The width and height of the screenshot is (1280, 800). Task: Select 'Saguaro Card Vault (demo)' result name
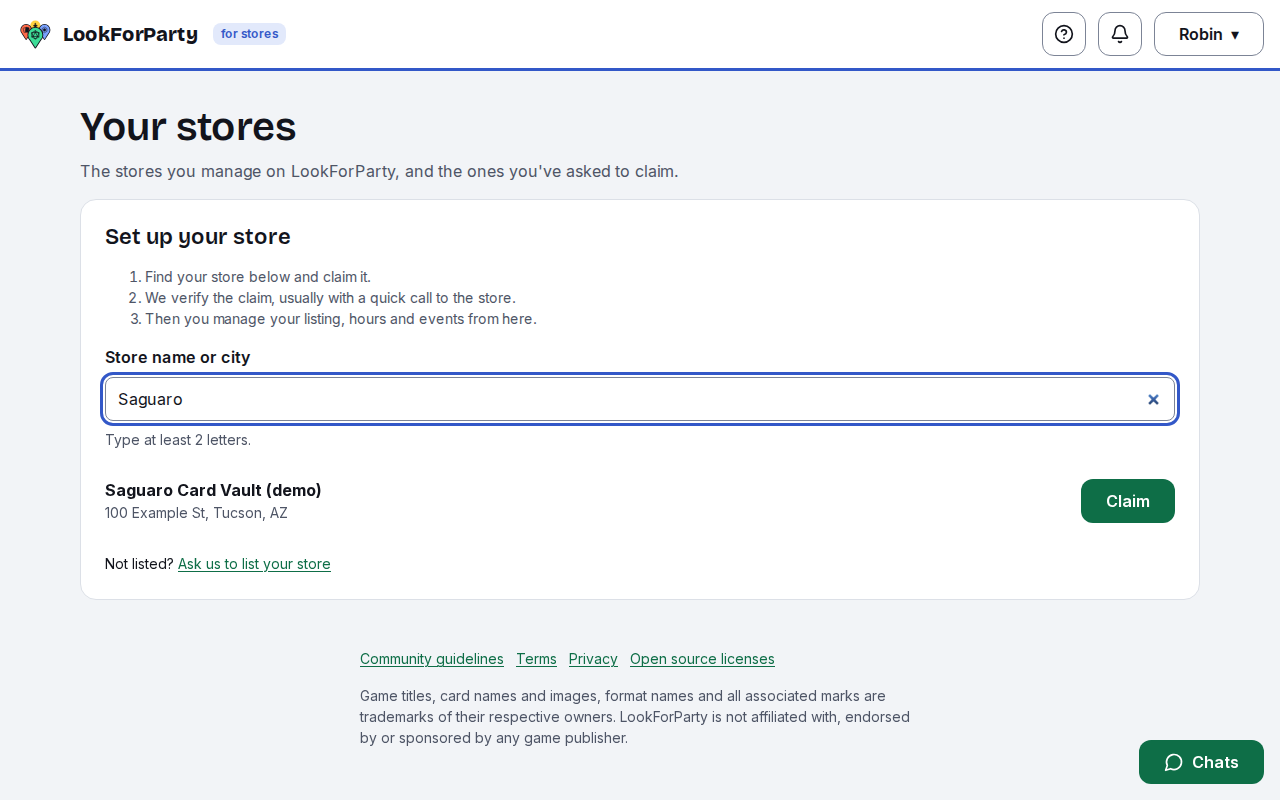[213, 490]
